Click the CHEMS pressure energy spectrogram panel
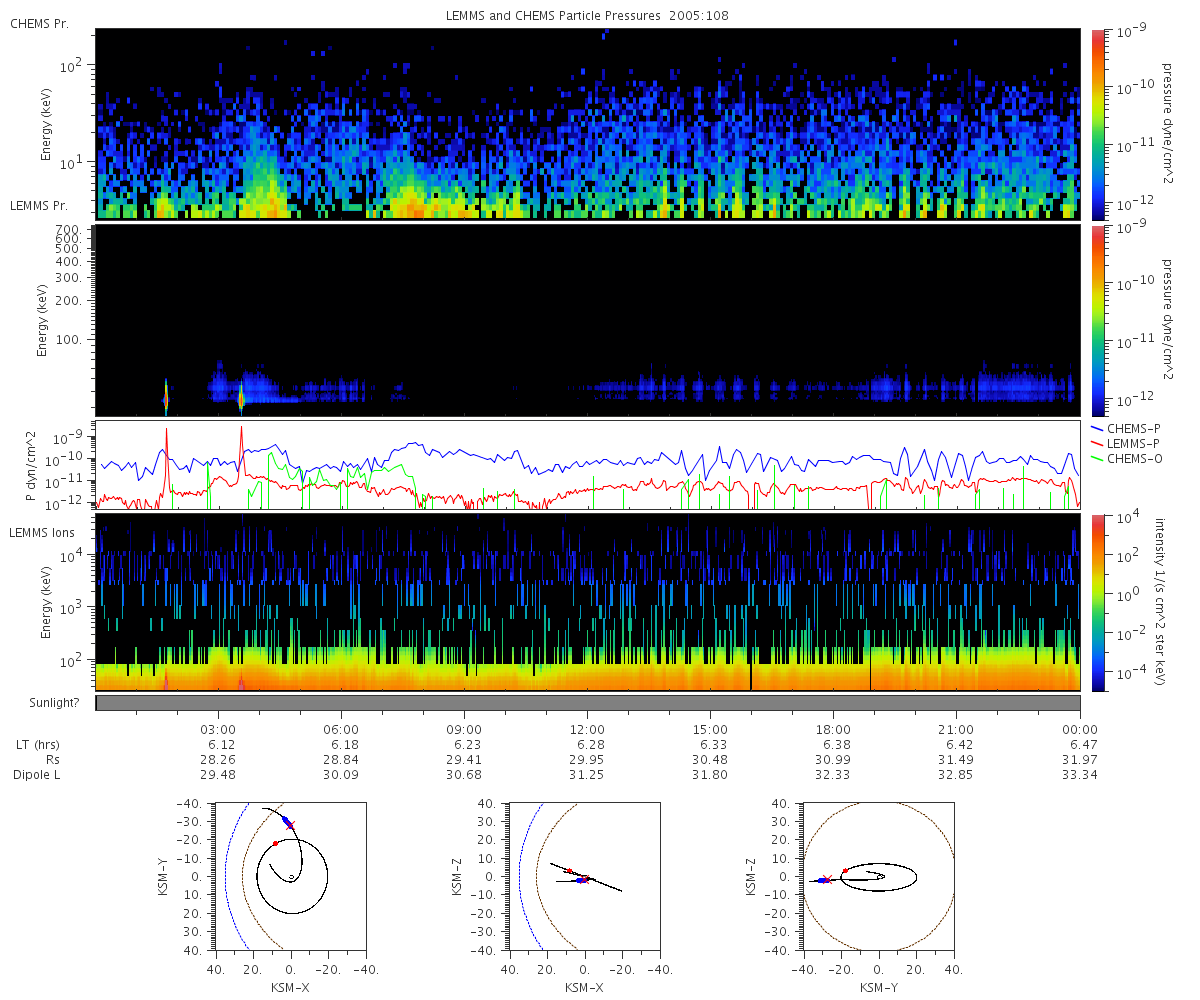Image resolution: width=1200 pixels, height=1000 pixels. [x=588, y=124]
